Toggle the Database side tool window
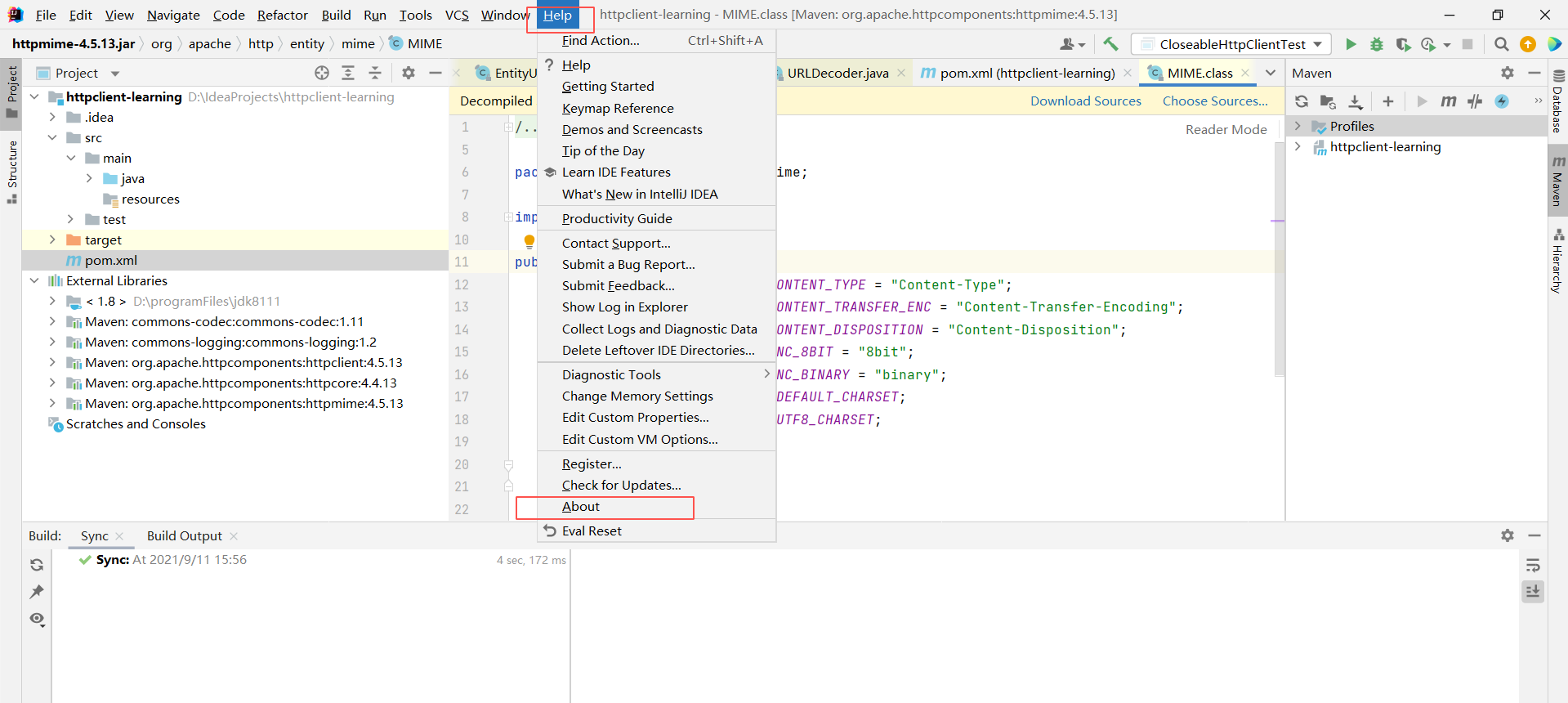Viewport: 1568px width, 703px height. 1557,102
